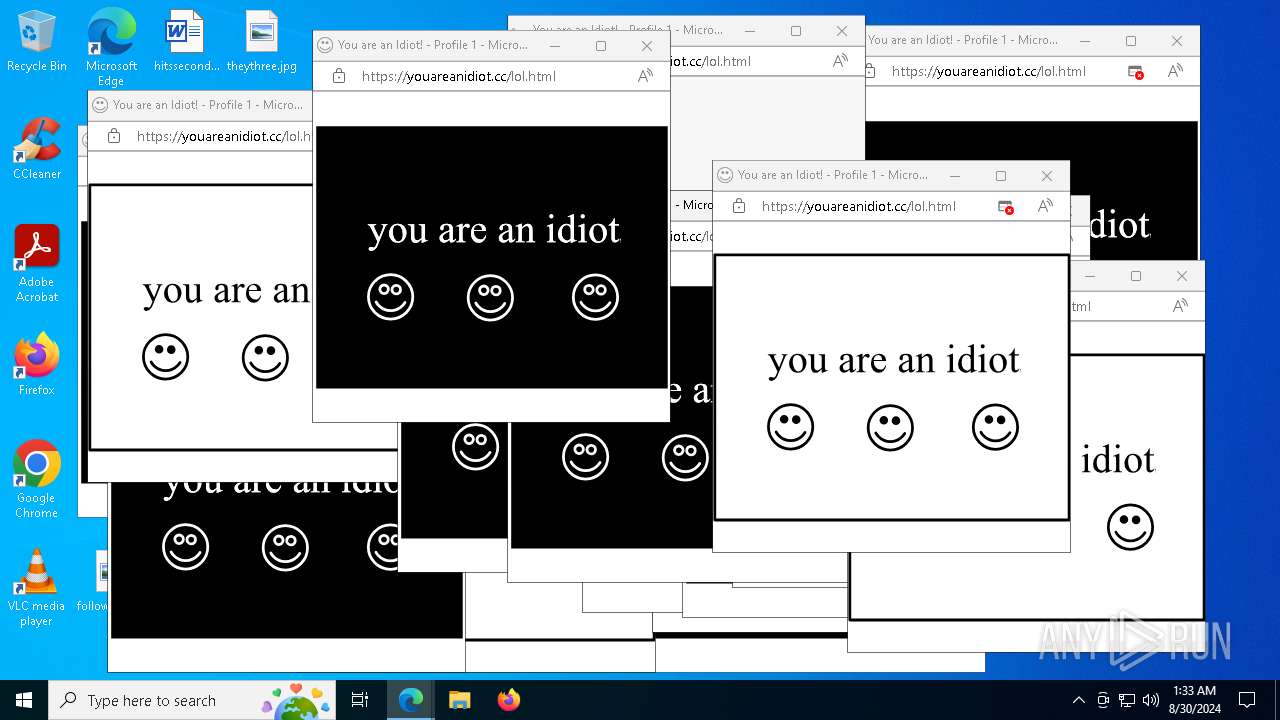Show the taskbar clock and calendar
1280x720 pixels.
(1193, 700)
